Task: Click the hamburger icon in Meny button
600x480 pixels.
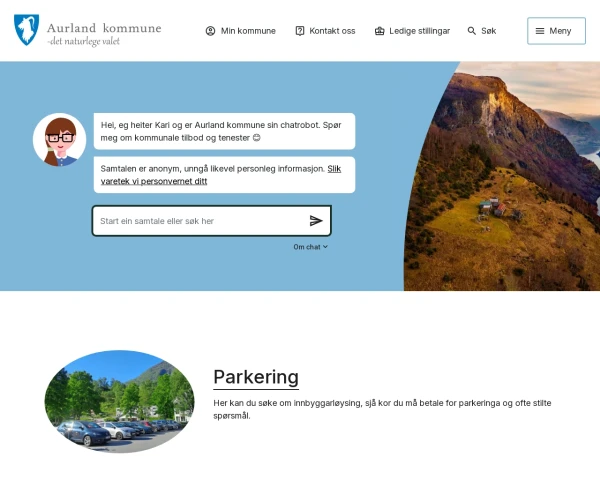Action: tap(540, 31)
